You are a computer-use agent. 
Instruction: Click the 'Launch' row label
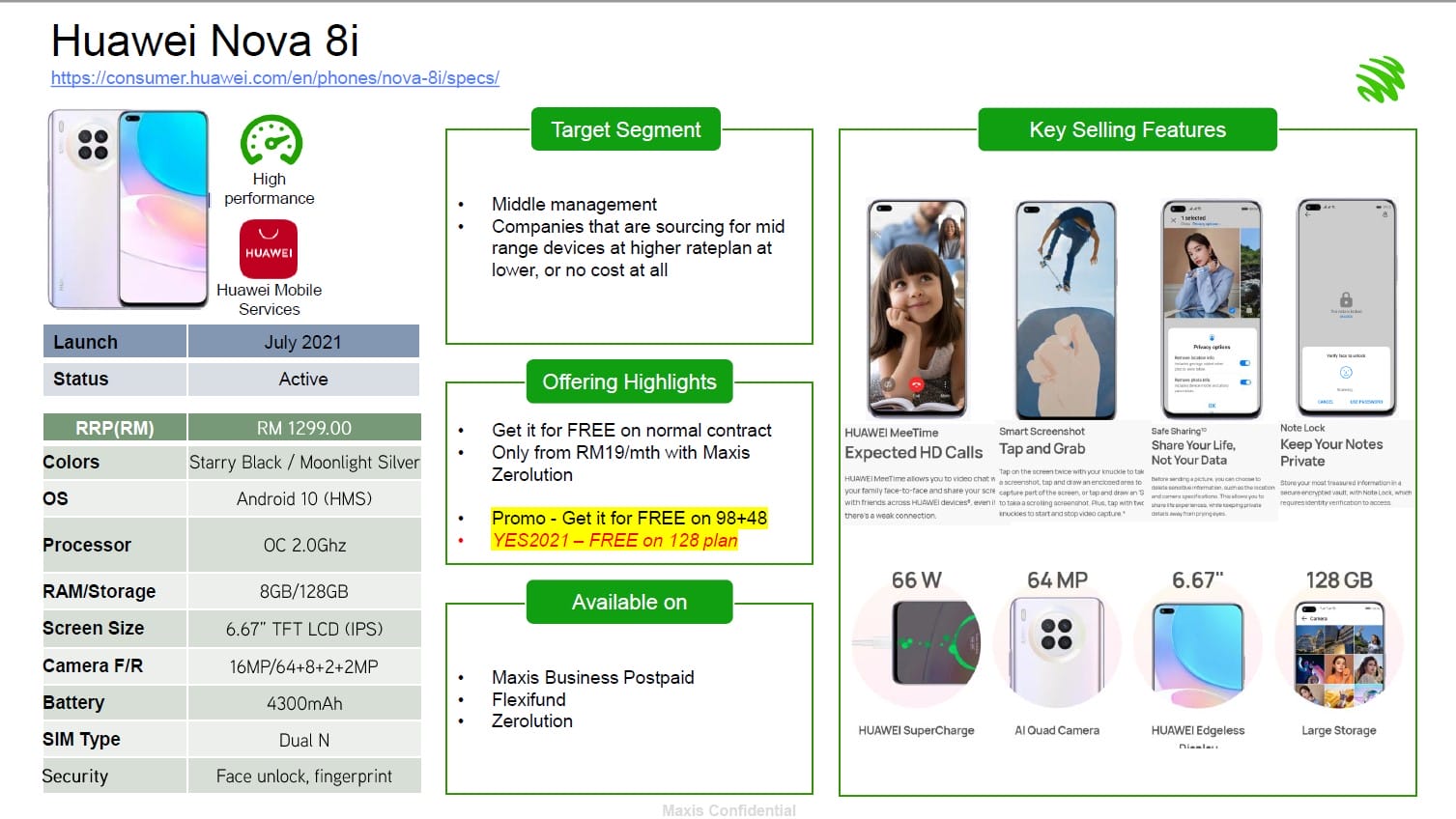(x=115, y=342)
